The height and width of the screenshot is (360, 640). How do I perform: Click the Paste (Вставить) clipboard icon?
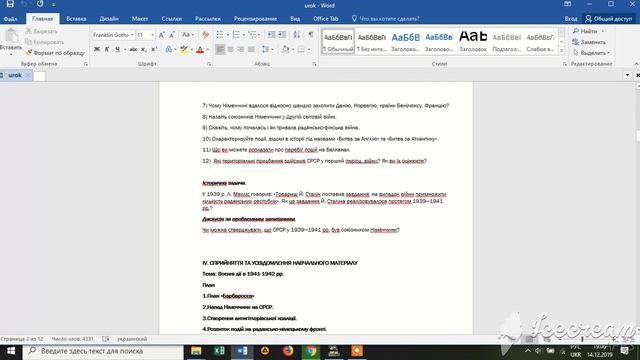11,36
